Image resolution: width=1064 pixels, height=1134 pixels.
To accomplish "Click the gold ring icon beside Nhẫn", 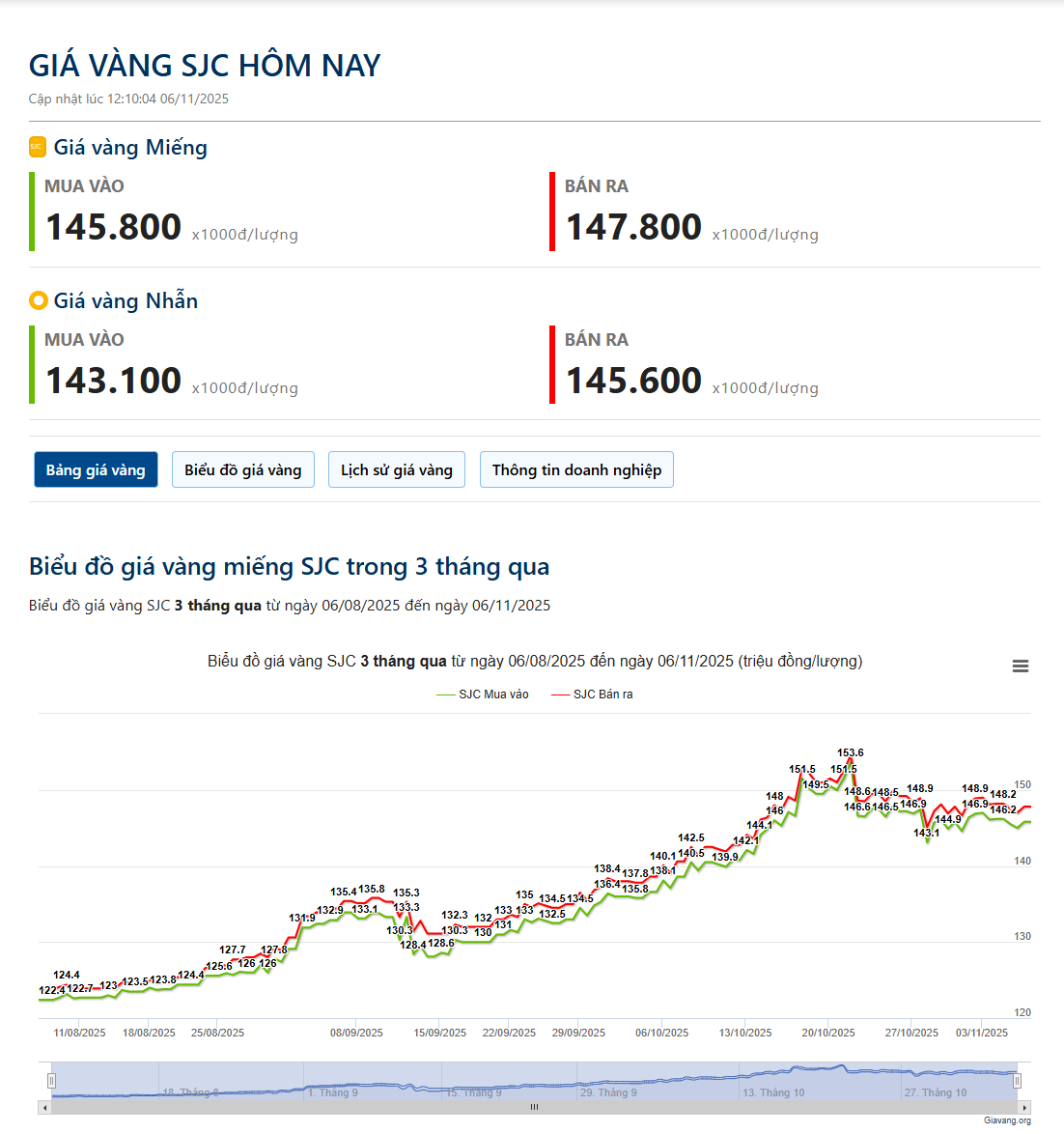I will point(39,300).
